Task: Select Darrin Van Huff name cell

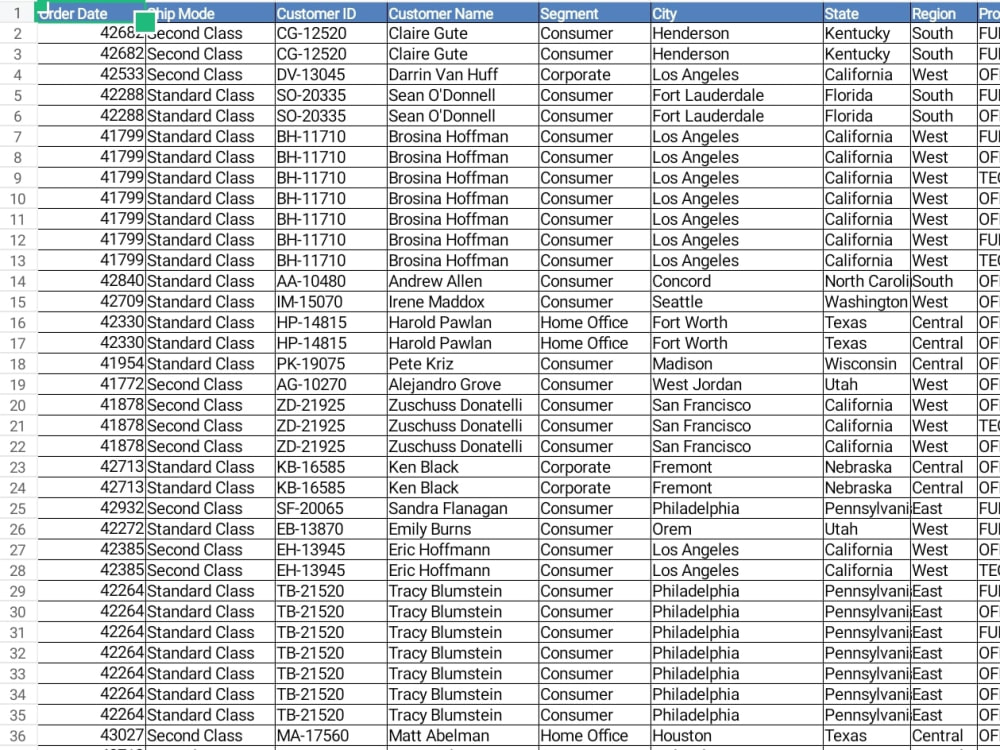Action: pos(462,75)
